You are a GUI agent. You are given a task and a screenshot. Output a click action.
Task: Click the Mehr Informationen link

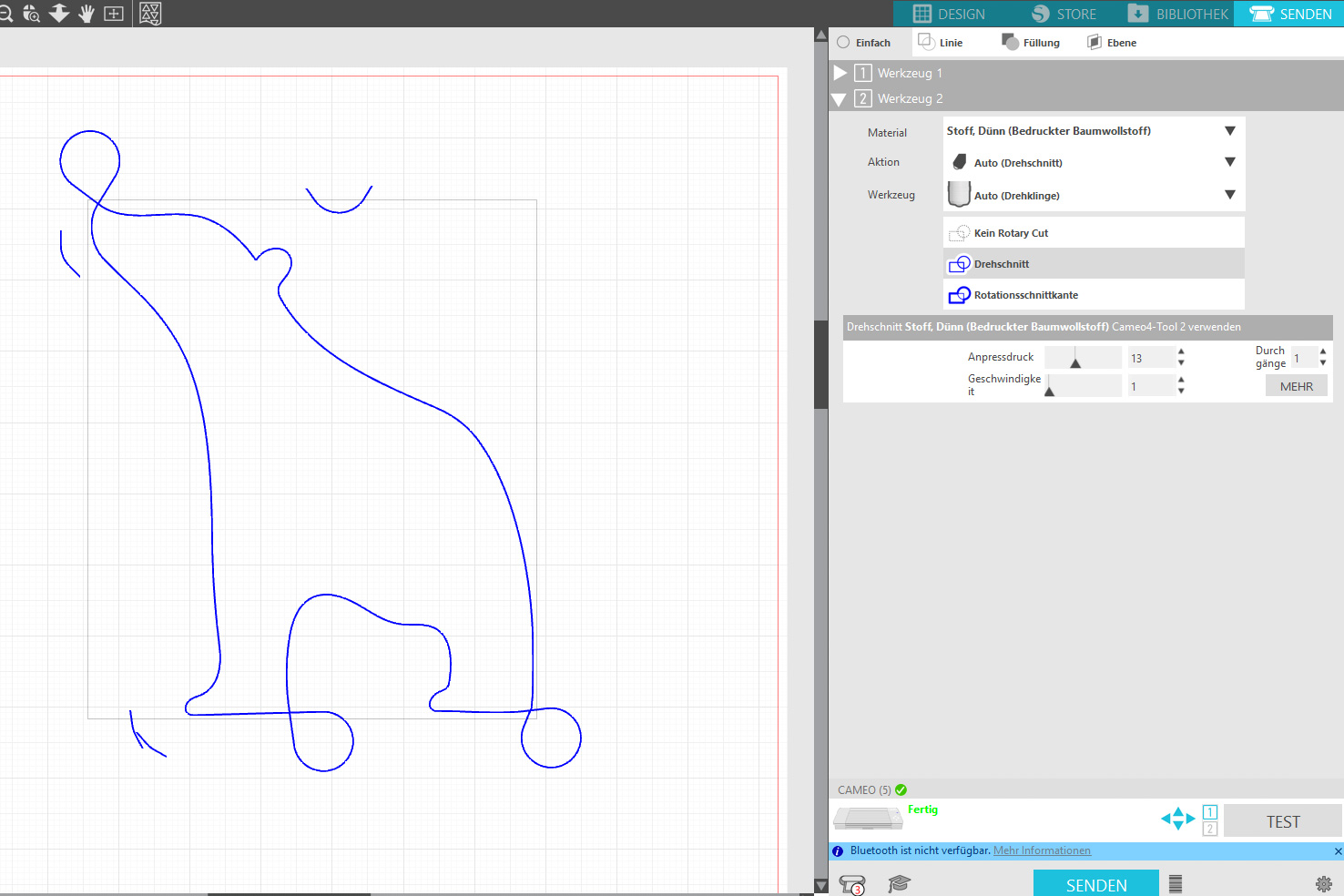coord(1042,850)
